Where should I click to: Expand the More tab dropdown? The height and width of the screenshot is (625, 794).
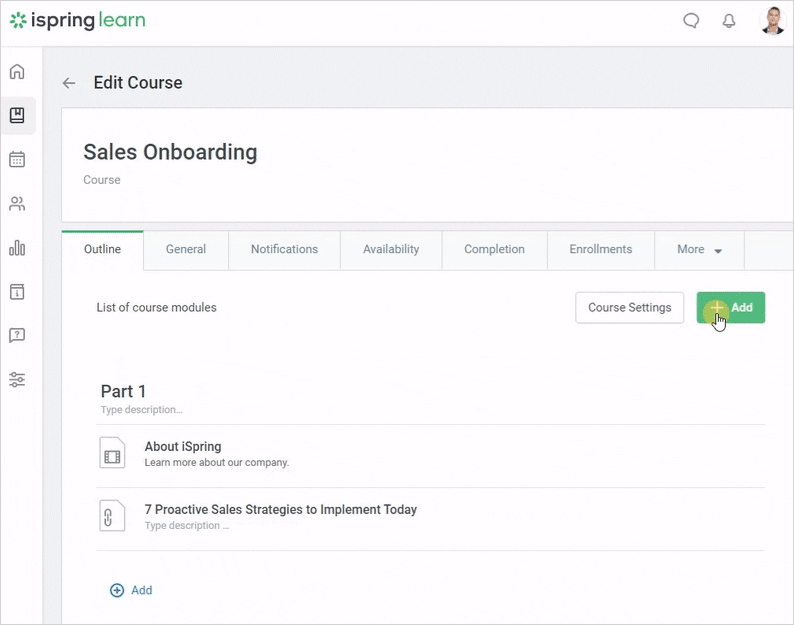pyautogui.click(x=699, y=250)
